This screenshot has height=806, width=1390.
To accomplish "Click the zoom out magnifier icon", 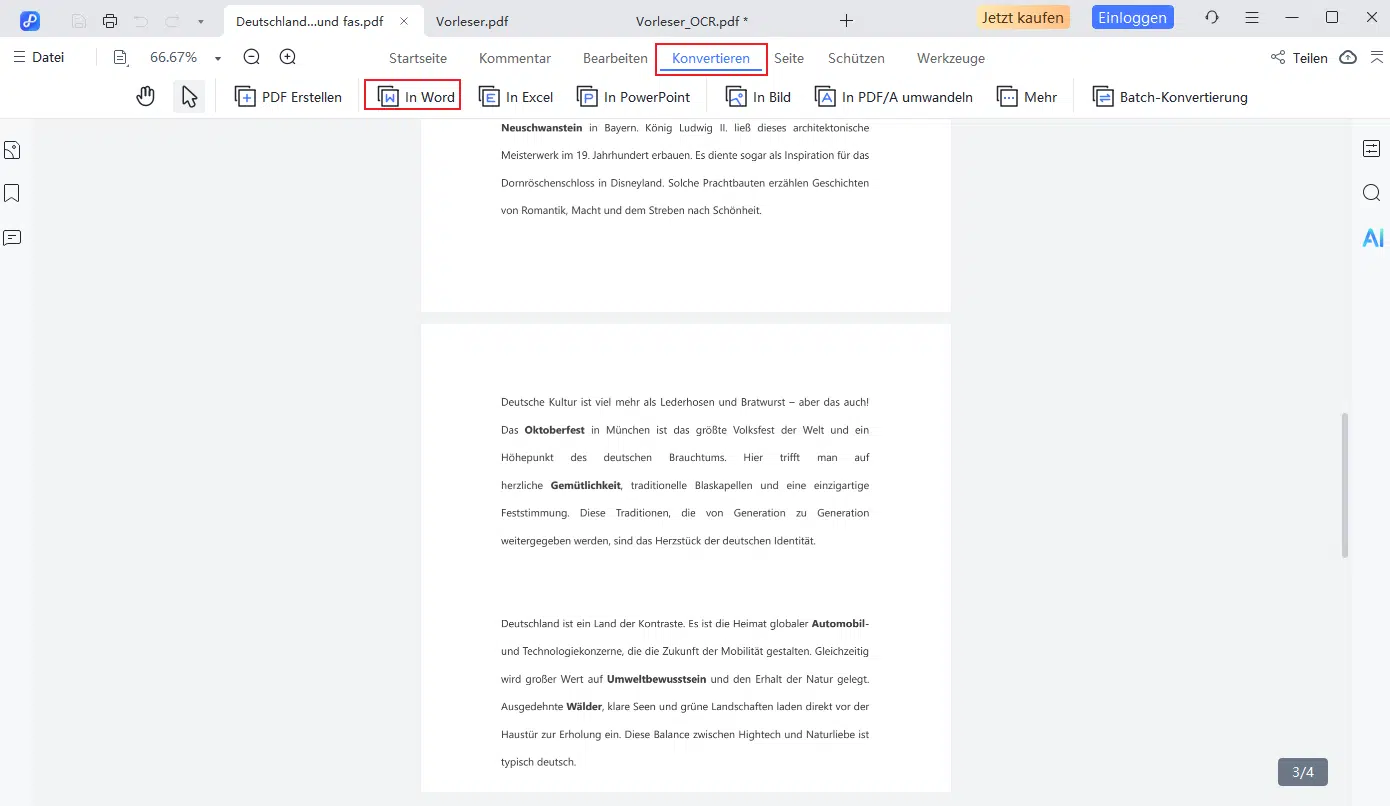I will [x=252, y=58].
